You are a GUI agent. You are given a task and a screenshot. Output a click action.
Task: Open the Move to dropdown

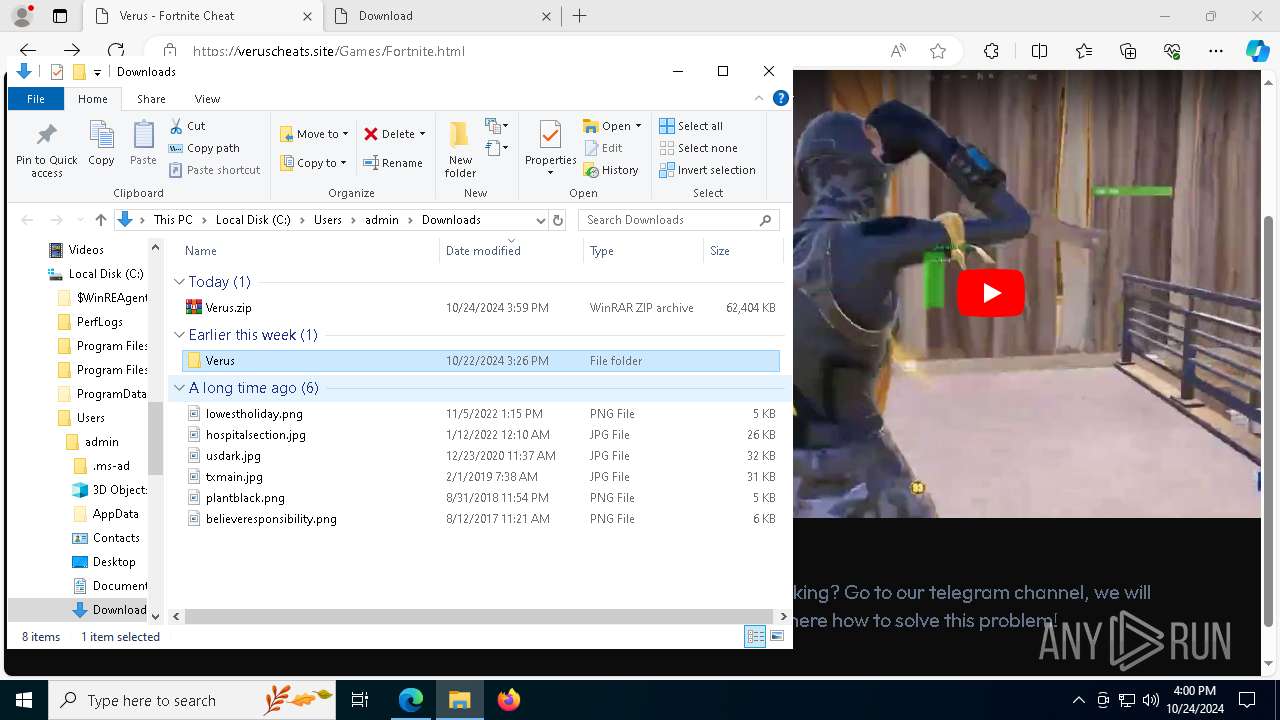click(314, 134)
